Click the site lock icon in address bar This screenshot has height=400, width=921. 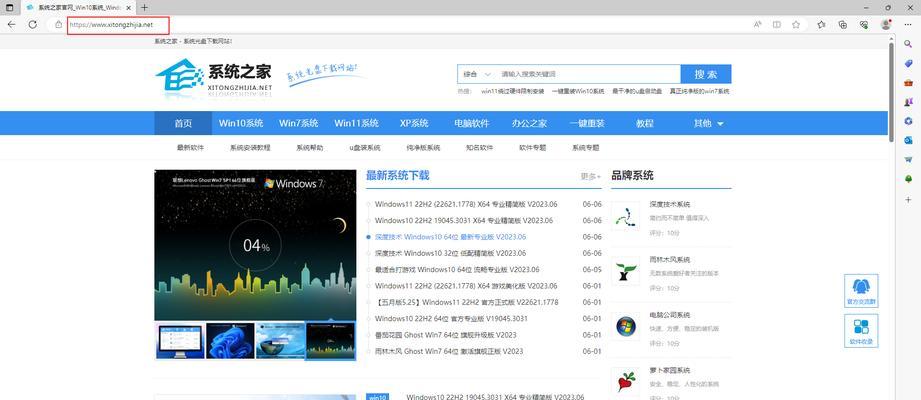(x=58, y=25)
